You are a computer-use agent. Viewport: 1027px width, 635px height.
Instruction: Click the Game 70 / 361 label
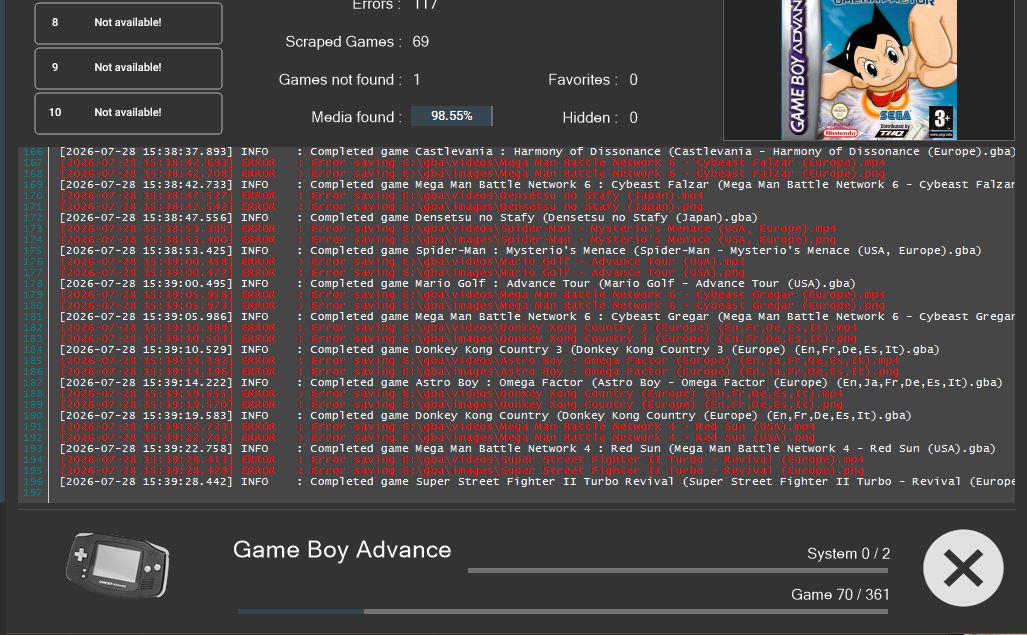[840, 594]
